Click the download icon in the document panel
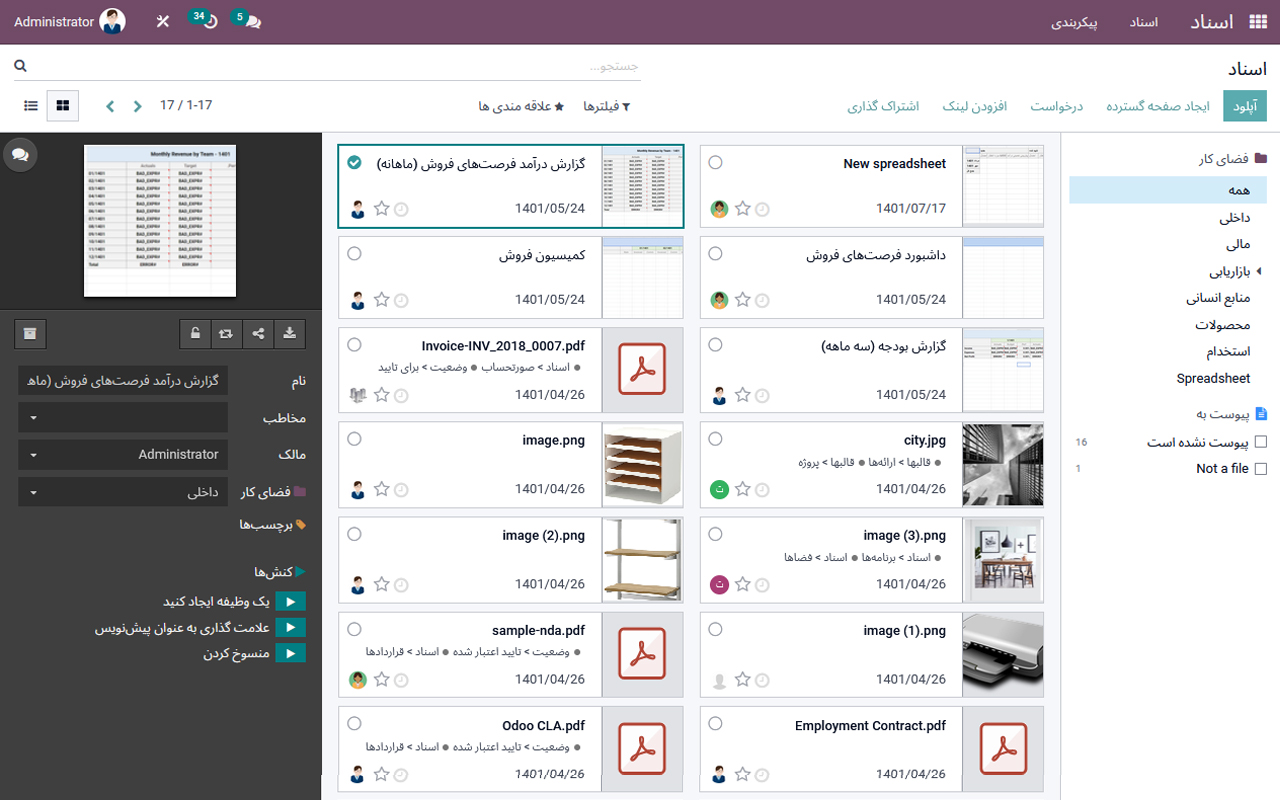 [x=289, y=332]
